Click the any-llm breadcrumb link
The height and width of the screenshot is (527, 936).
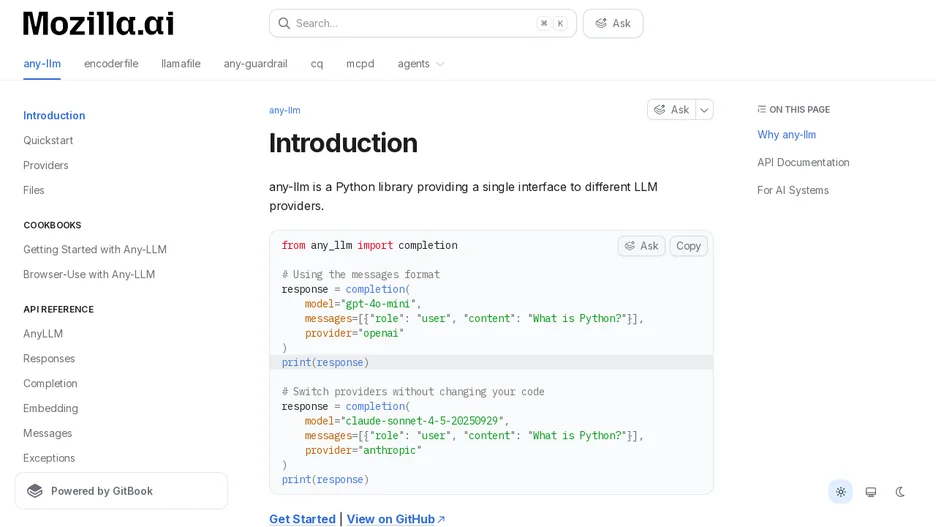(x=285, y=110)
